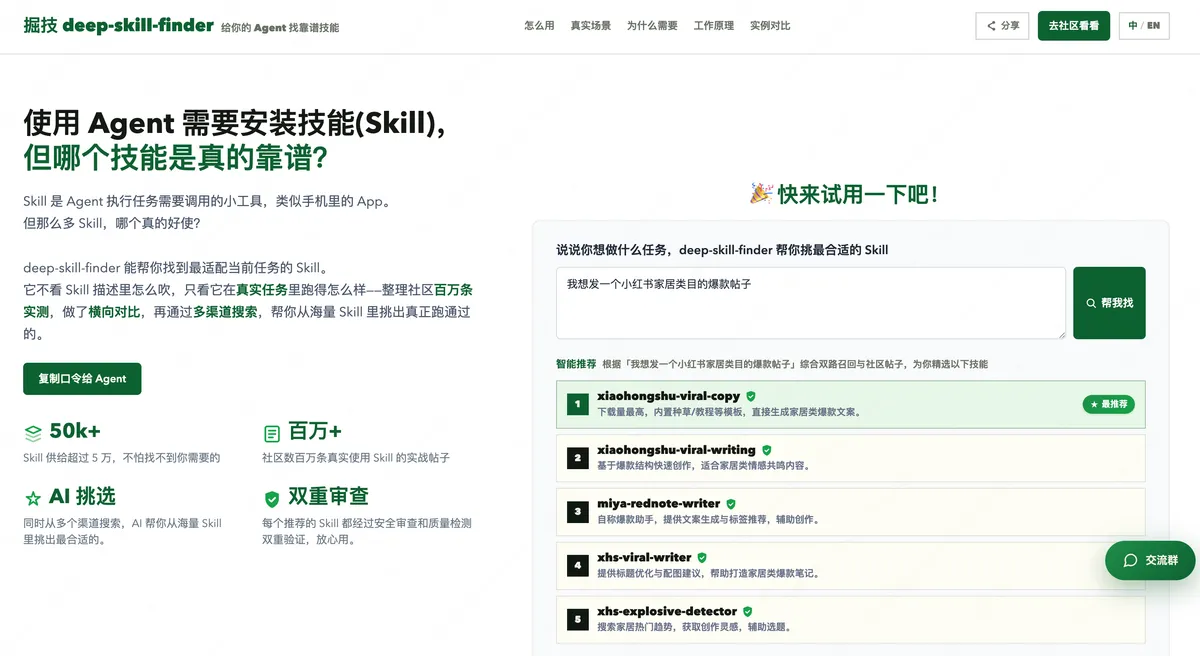Viewport: 1200px width, 656px height.
Task: Click verified shield beside xhs-viral-writer
Action: click(x=702, y=558)
